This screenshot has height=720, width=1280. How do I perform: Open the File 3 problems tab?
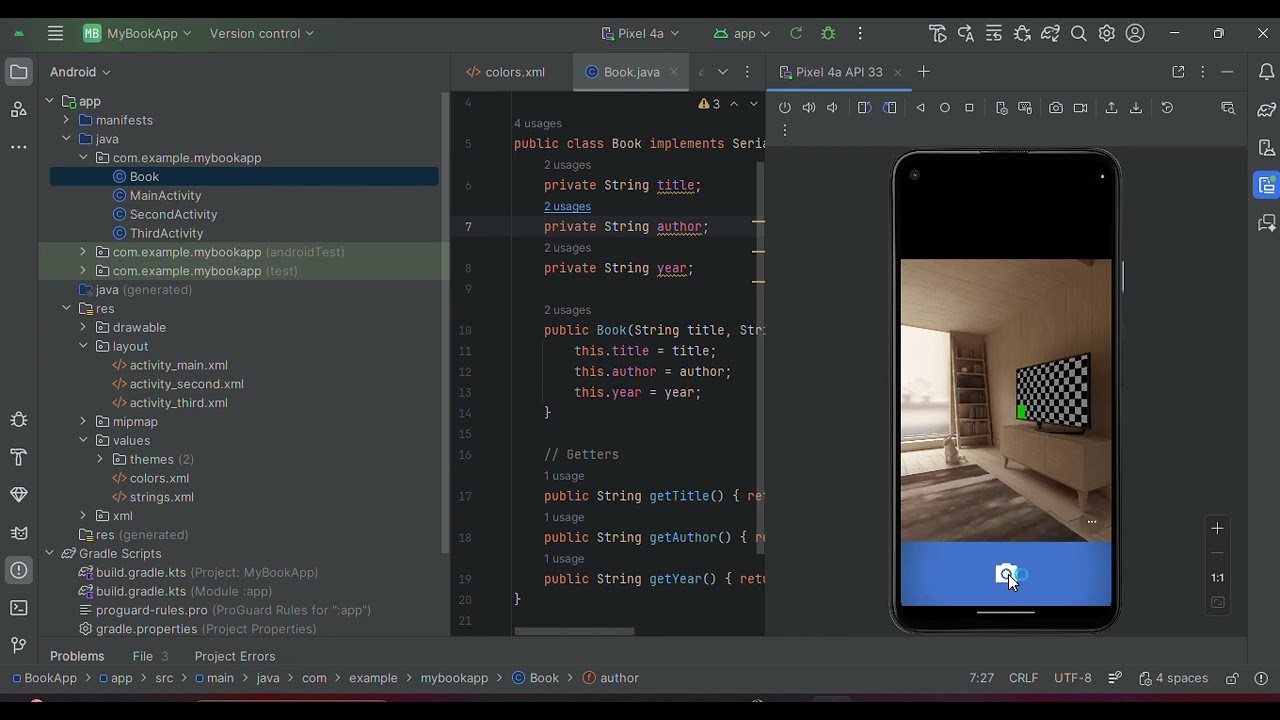pyautogui.click(x=150, y=656)
